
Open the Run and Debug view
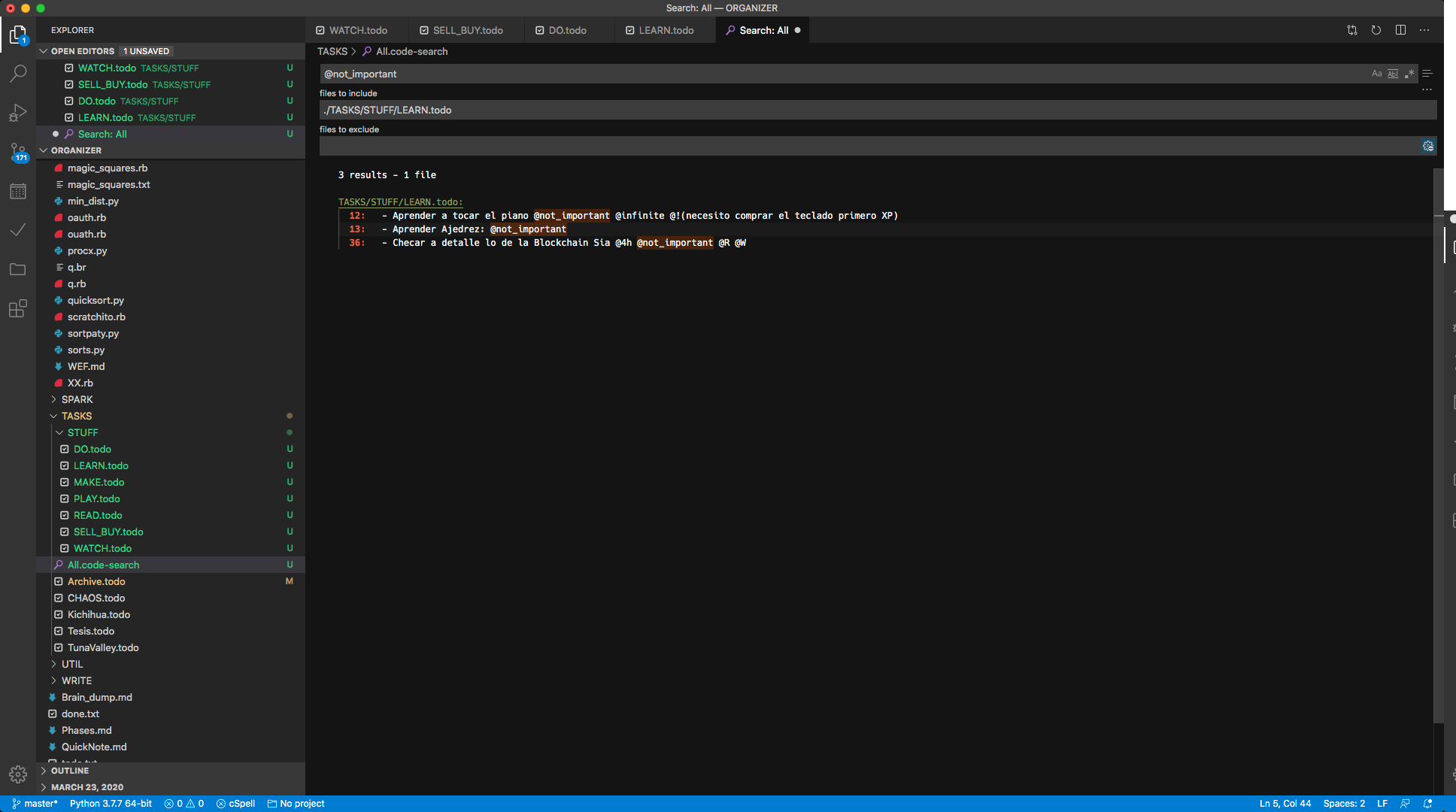(x=18, y=113)
